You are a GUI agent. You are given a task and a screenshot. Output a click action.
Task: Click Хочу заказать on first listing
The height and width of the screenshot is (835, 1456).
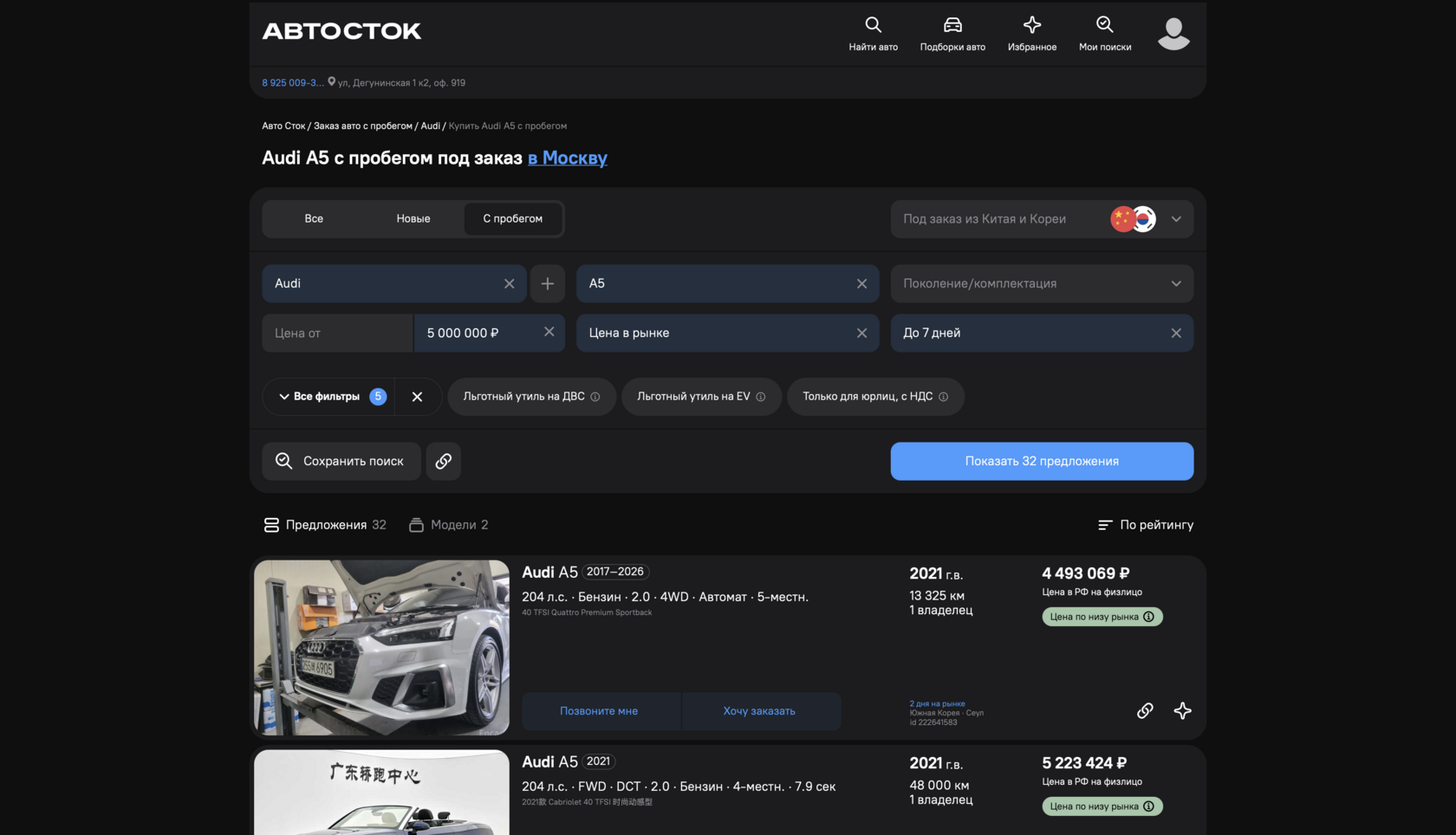759,711
